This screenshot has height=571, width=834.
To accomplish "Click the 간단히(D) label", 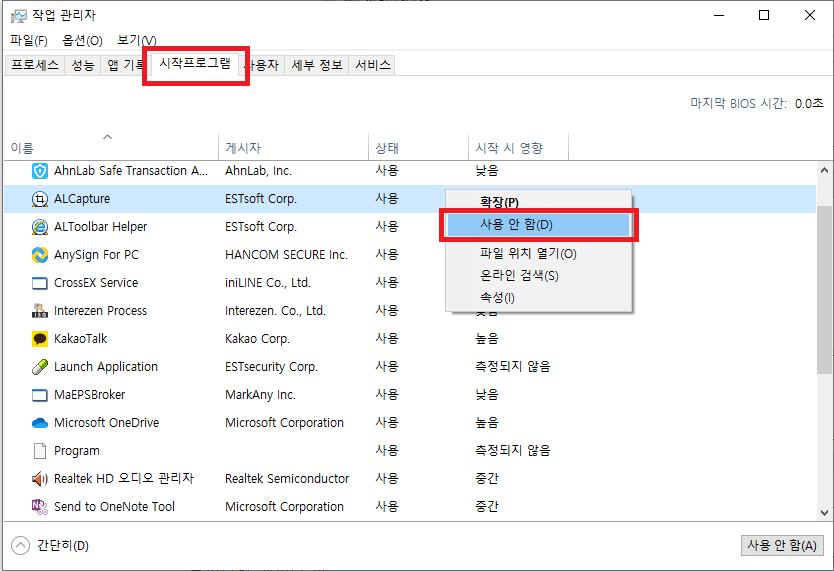I will (63, 545).
